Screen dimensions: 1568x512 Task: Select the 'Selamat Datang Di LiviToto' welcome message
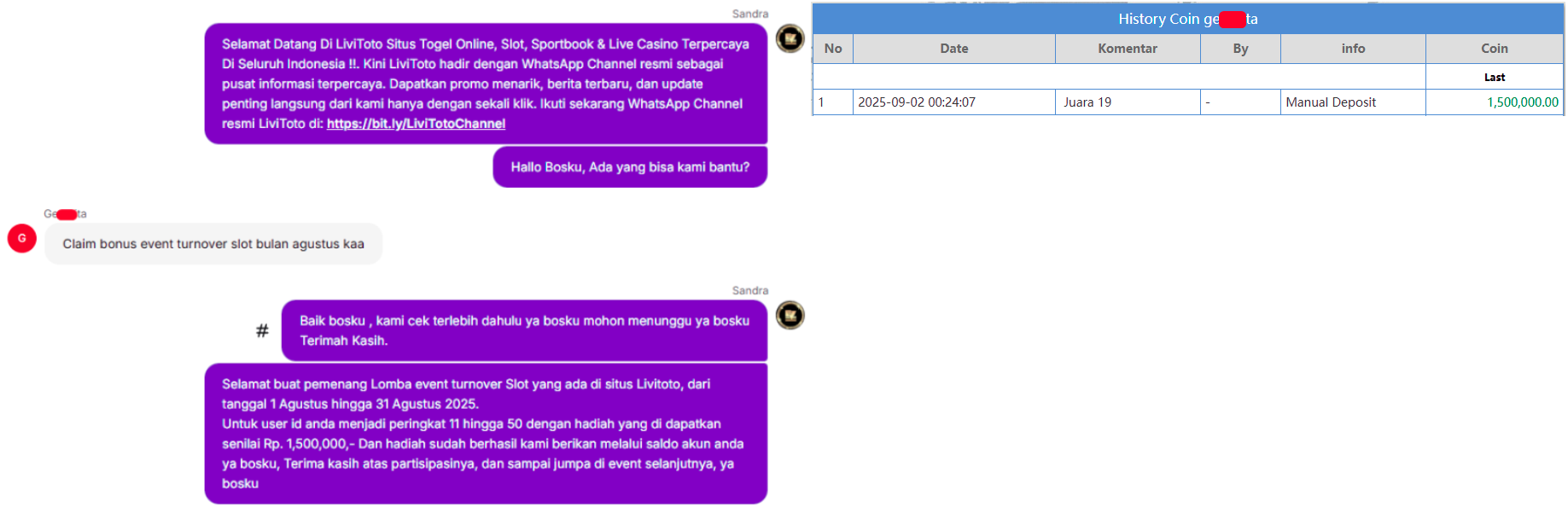[x=486, y=84]
